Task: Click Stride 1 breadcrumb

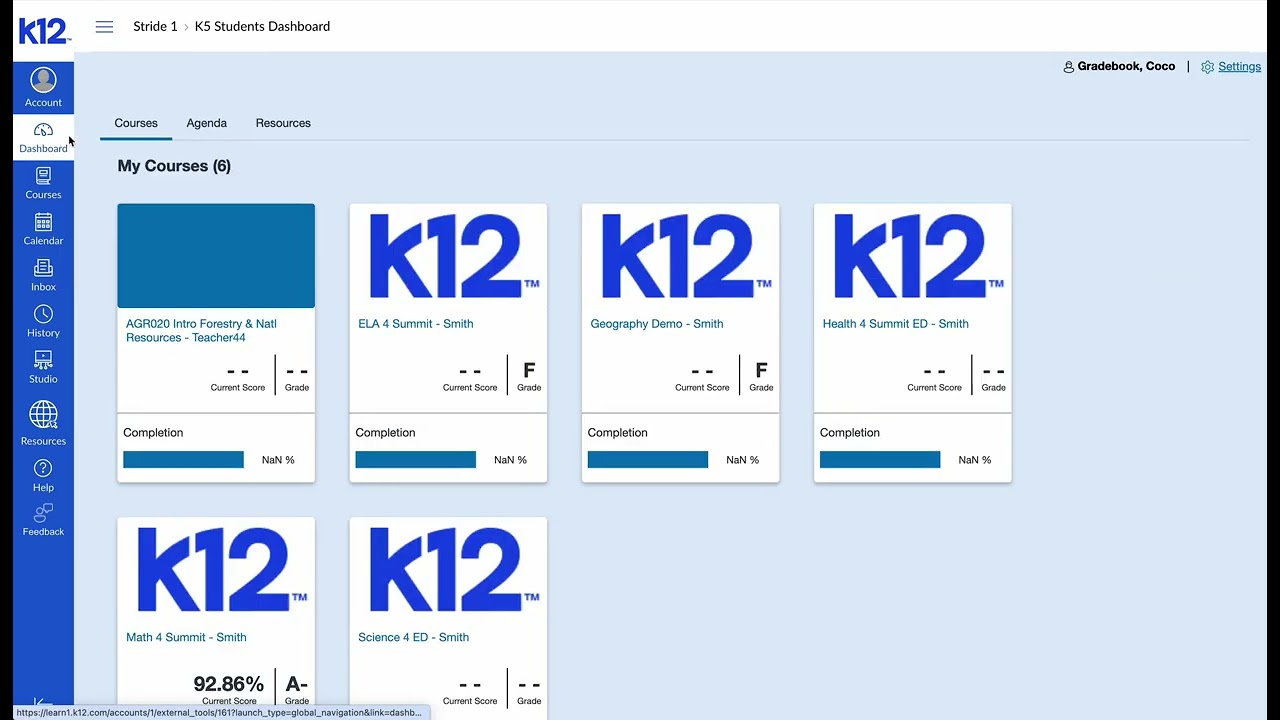Action: point(155,27)
